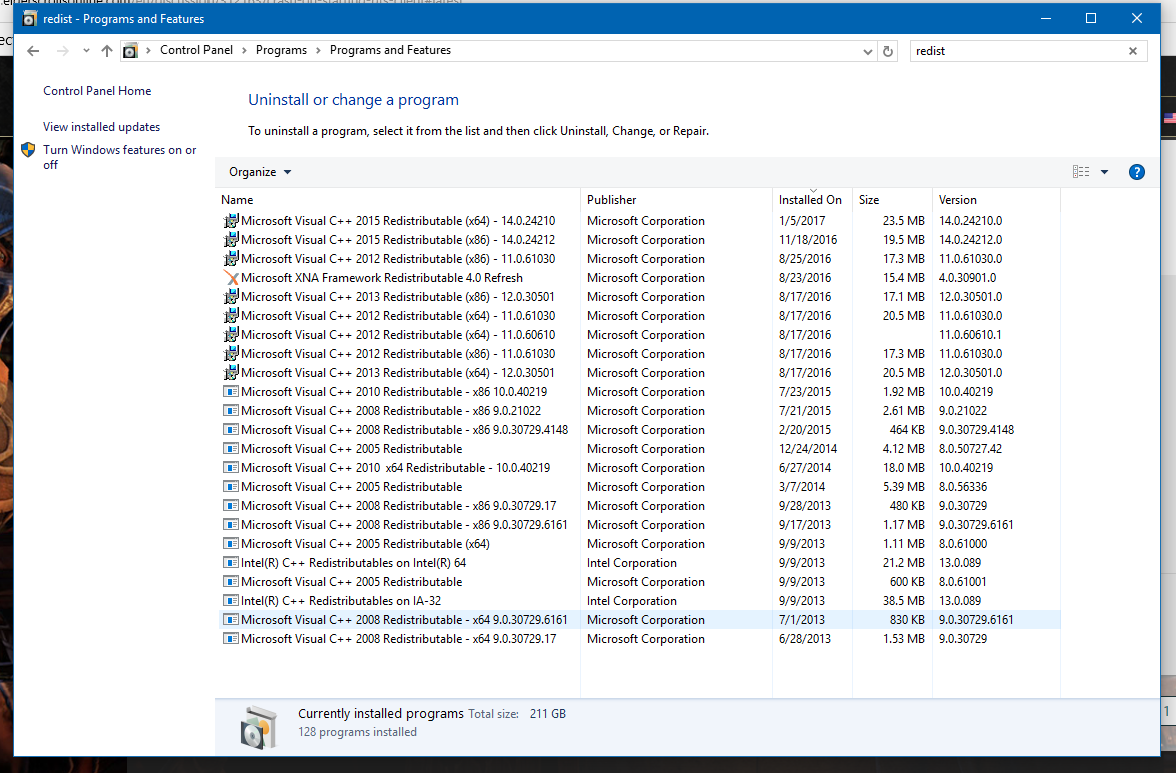Click icon of Visual C++ 2008 x64 9.0.30729.6161

(x=231, y=619)
